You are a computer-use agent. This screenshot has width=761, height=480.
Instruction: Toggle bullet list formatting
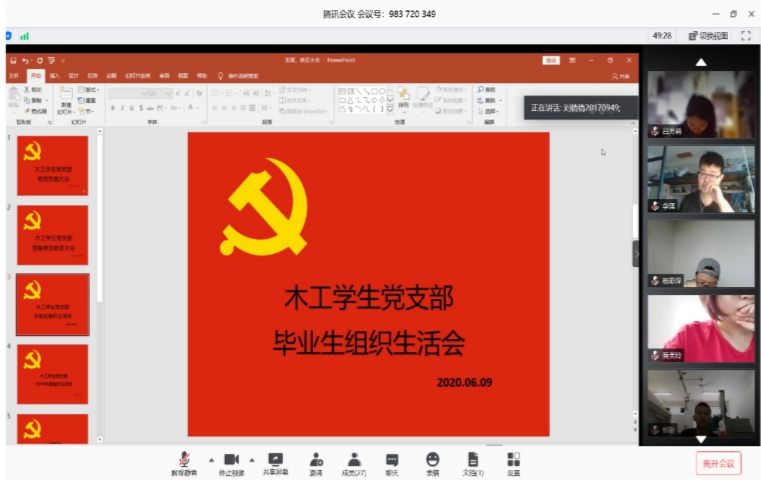(216, 93)
